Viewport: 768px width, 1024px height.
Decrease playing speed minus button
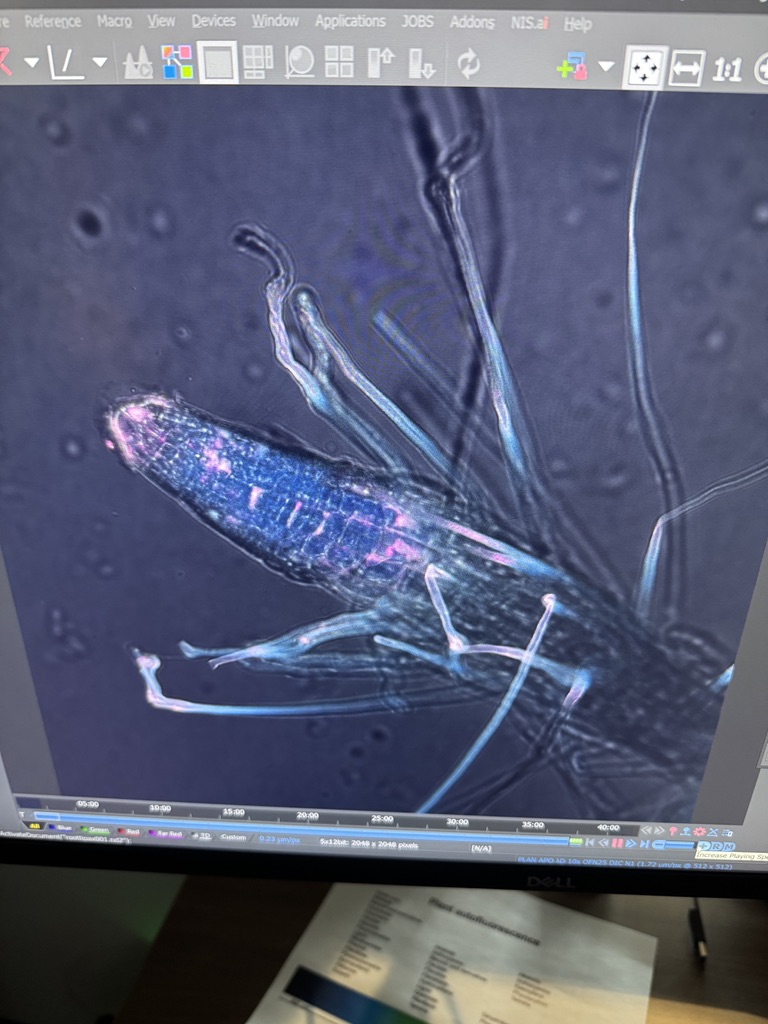[659, 844]
